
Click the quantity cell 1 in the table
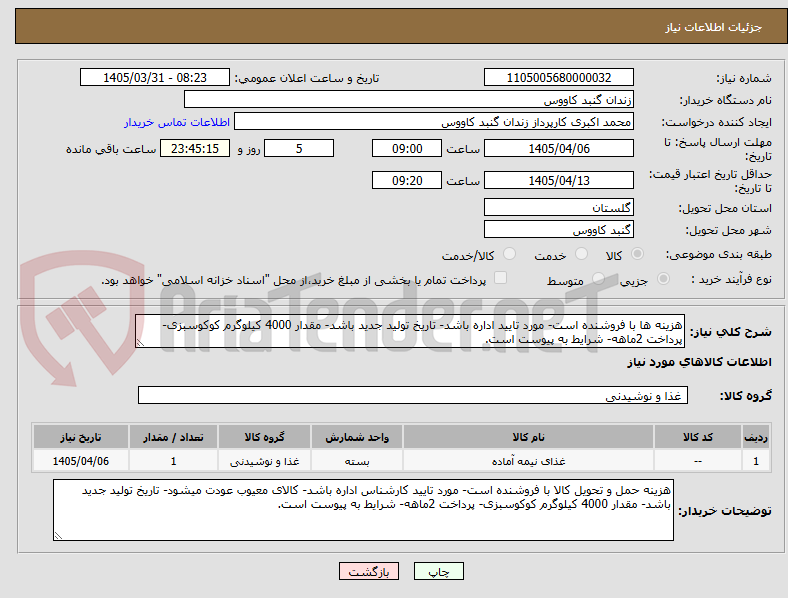173,461
